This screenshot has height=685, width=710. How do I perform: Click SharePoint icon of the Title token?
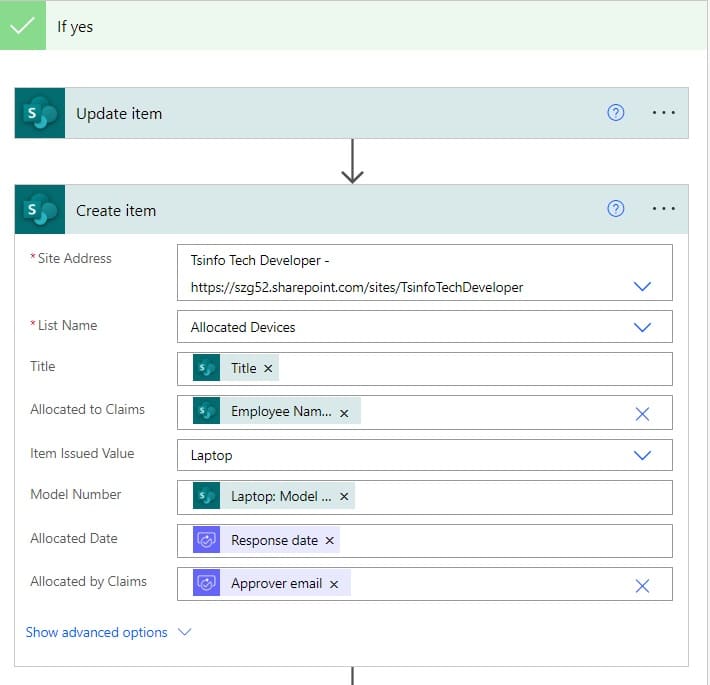pos(206,368)
